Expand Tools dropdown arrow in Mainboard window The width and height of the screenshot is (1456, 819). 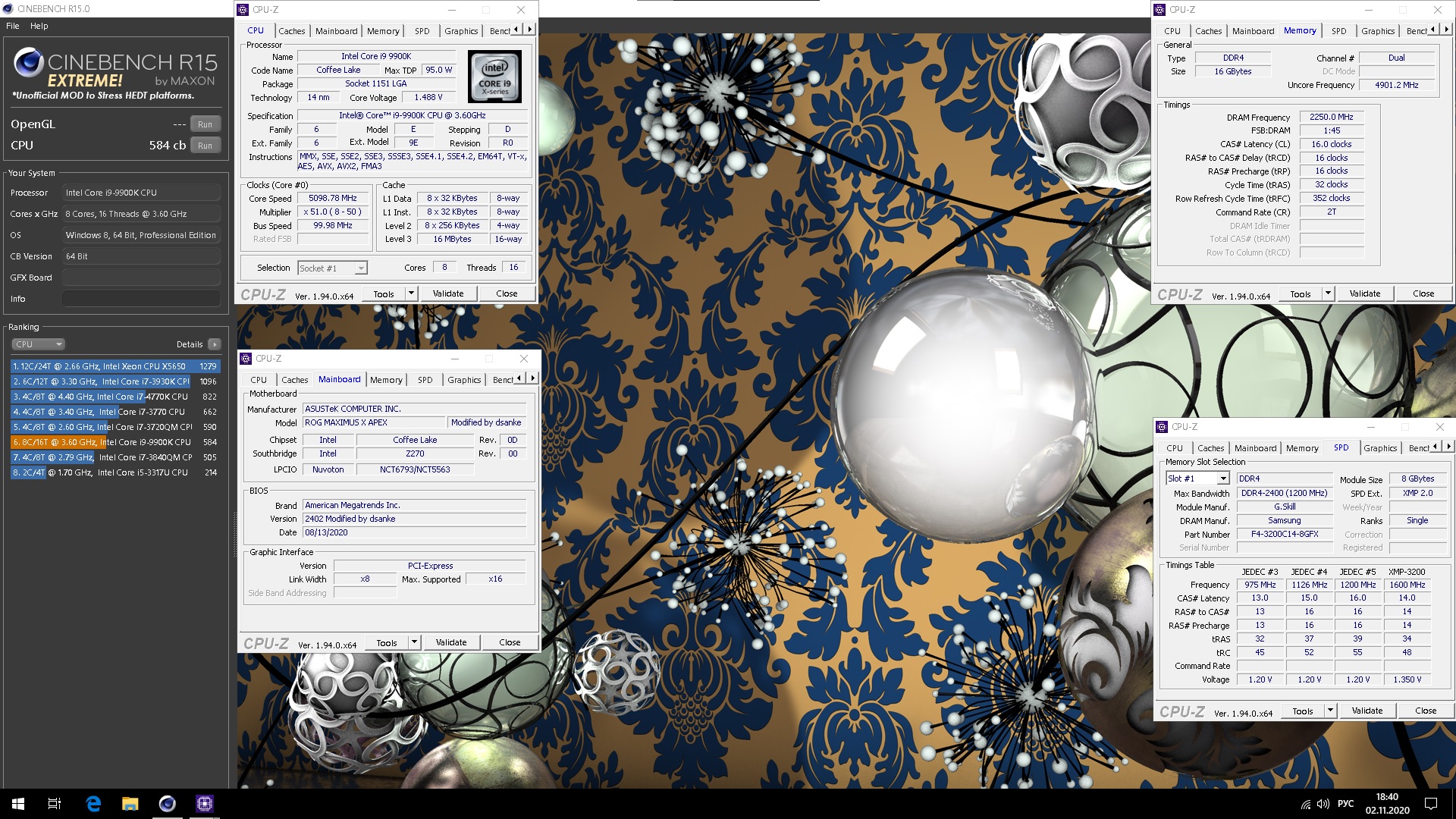tap(414, 642)
